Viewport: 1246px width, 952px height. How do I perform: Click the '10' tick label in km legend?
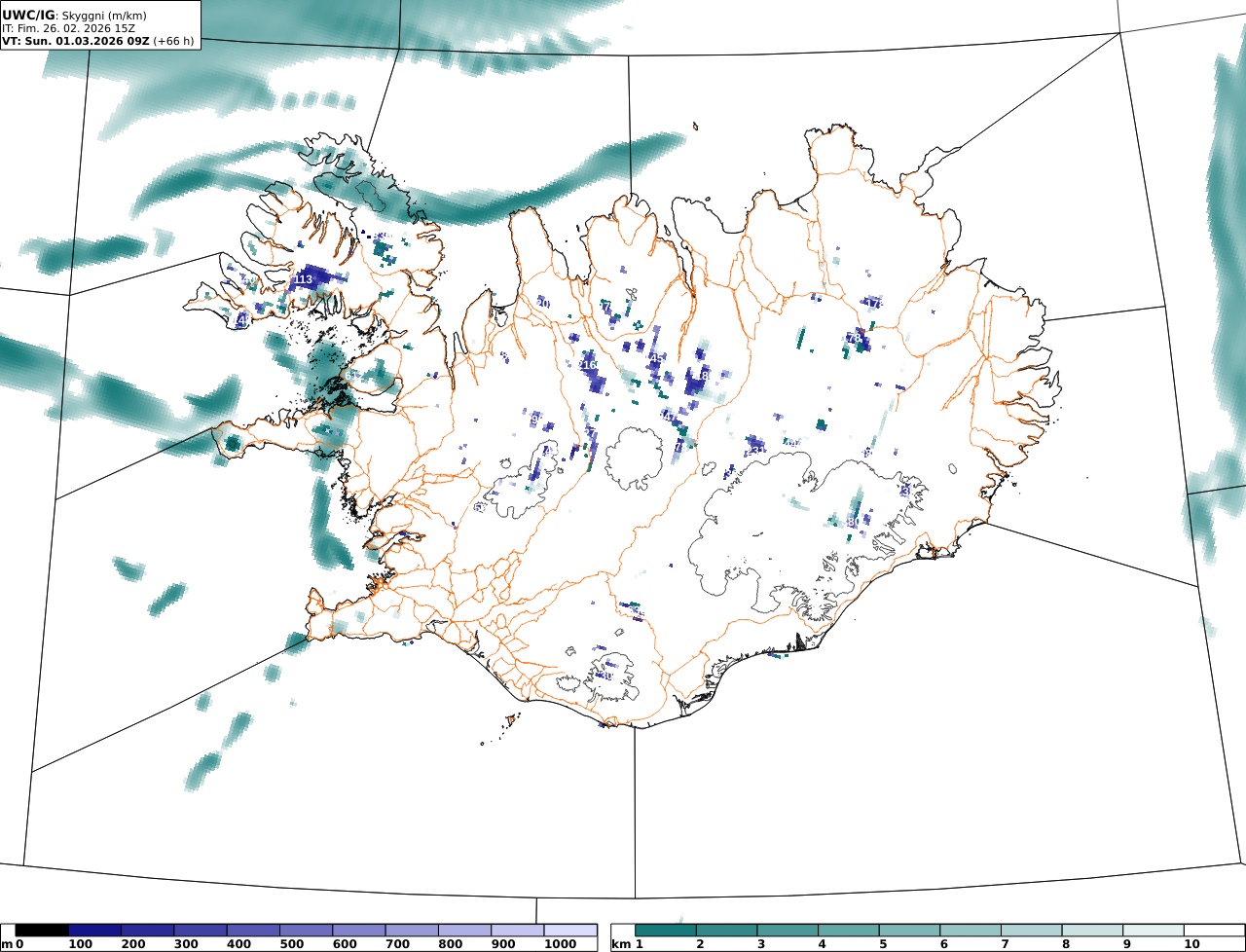1191,944
